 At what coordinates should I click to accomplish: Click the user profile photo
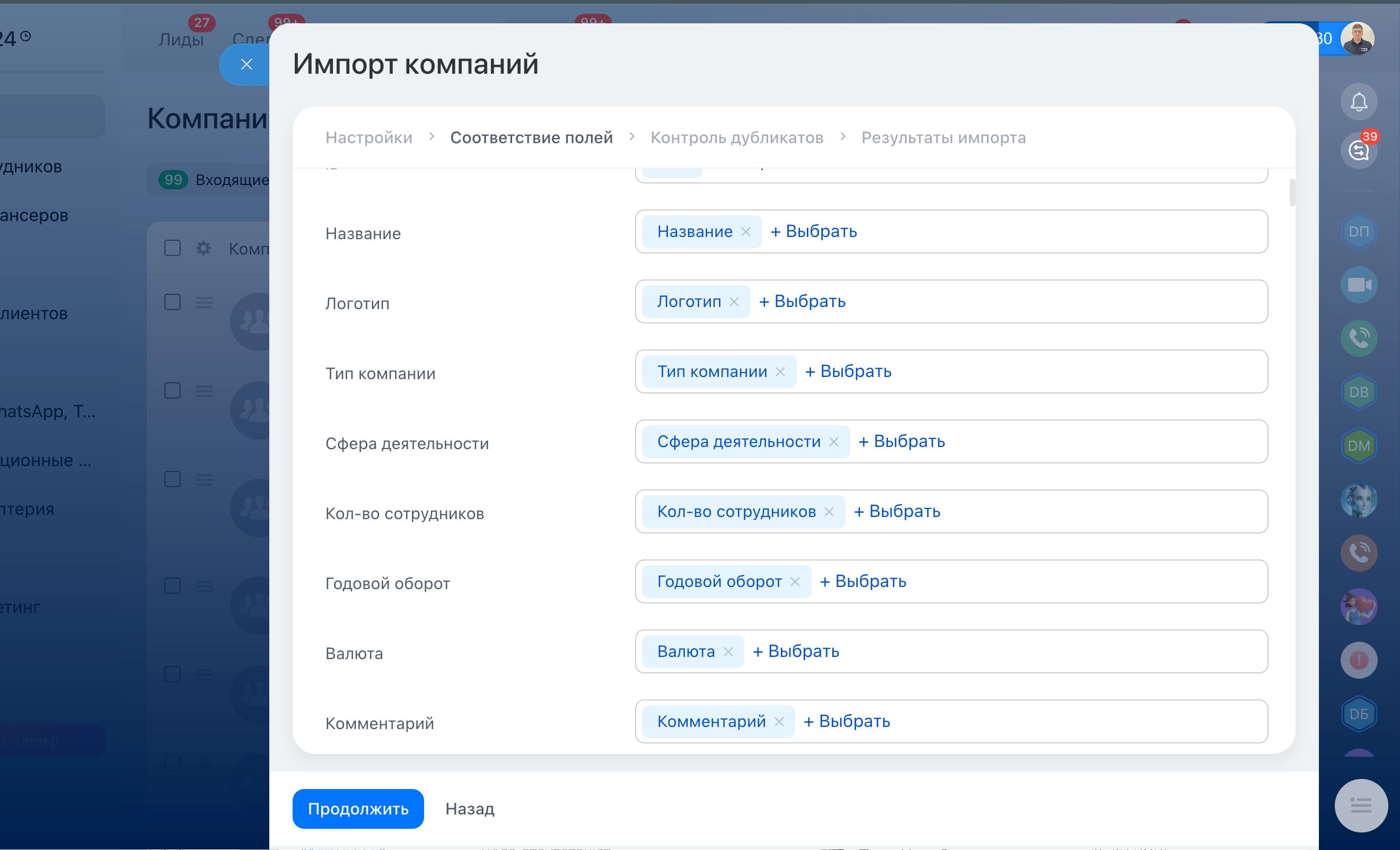click(x=1357, y=39)
